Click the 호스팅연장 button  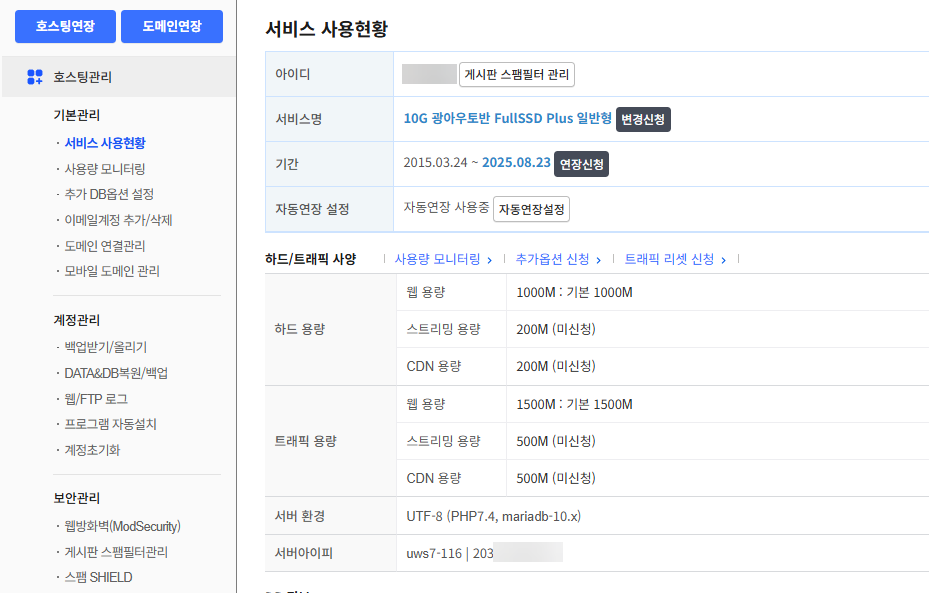pos(65,26)
